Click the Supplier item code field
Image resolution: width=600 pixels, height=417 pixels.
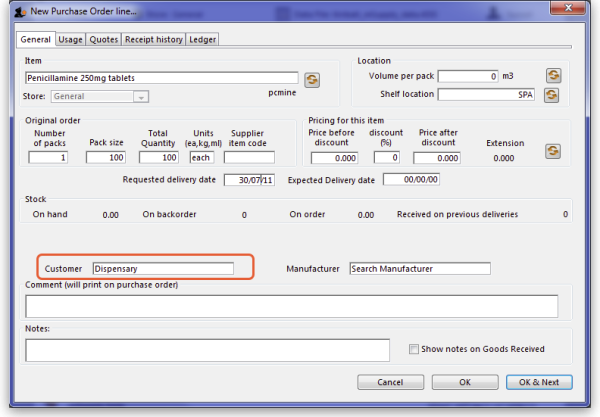(248, 157)
